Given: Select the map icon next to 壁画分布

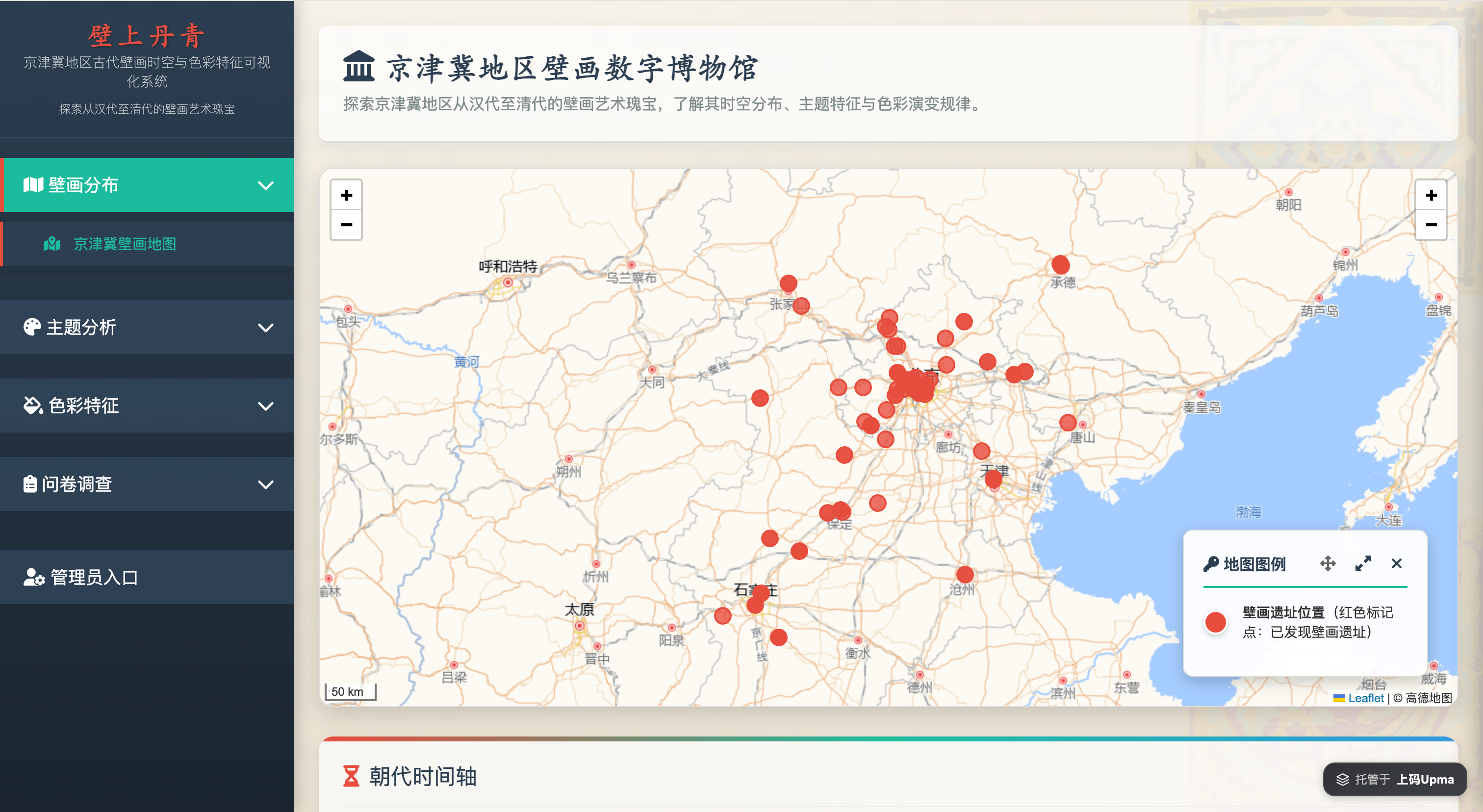Looking at the screenshot, I should (x=33, y=185).
